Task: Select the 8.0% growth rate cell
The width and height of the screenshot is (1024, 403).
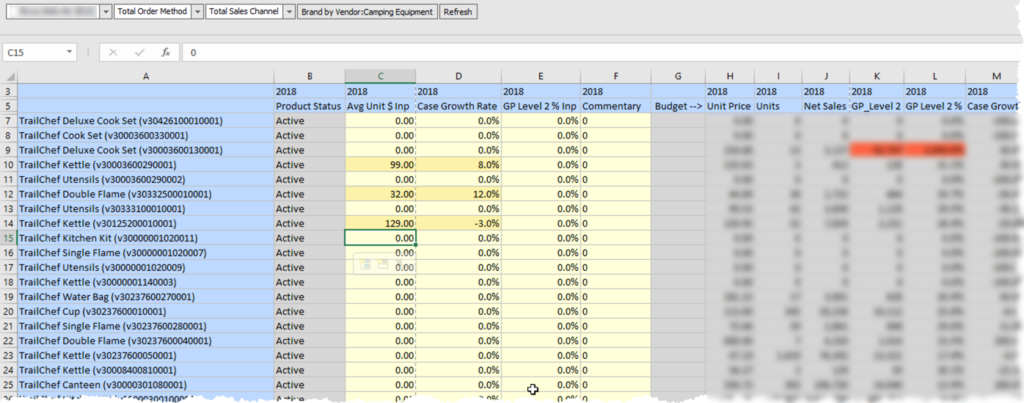Action: pos(458,165)
